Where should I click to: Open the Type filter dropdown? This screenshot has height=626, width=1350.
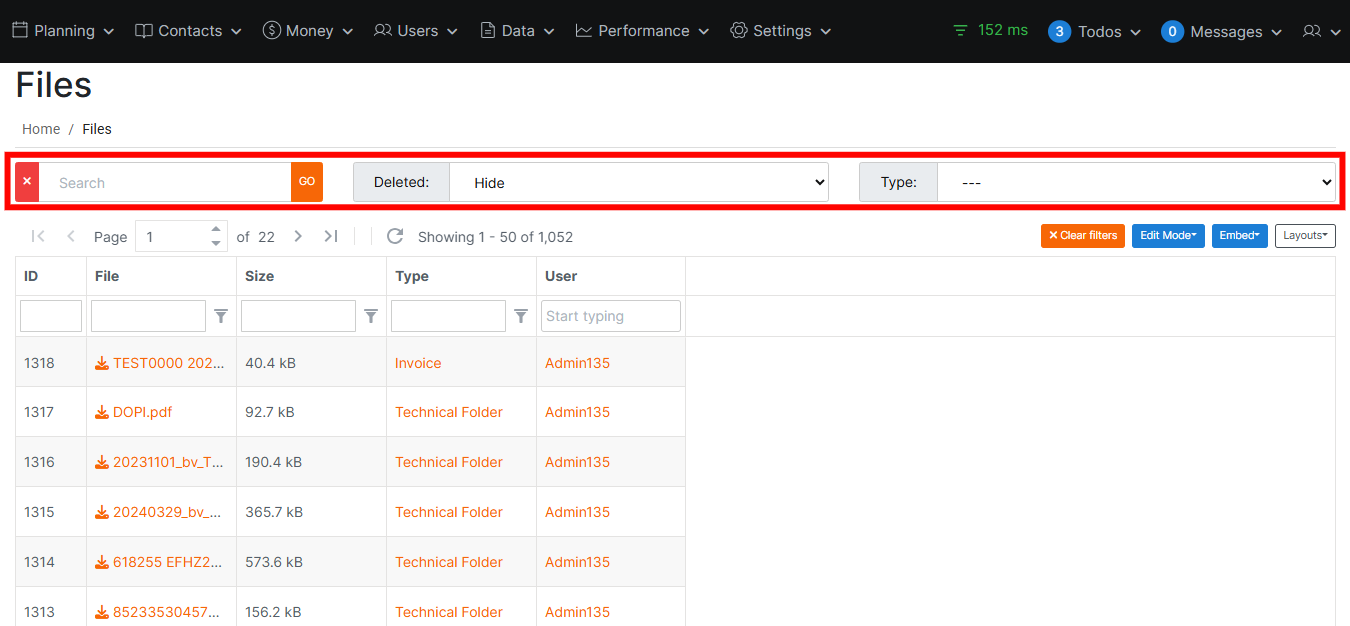coord(1135,182)
